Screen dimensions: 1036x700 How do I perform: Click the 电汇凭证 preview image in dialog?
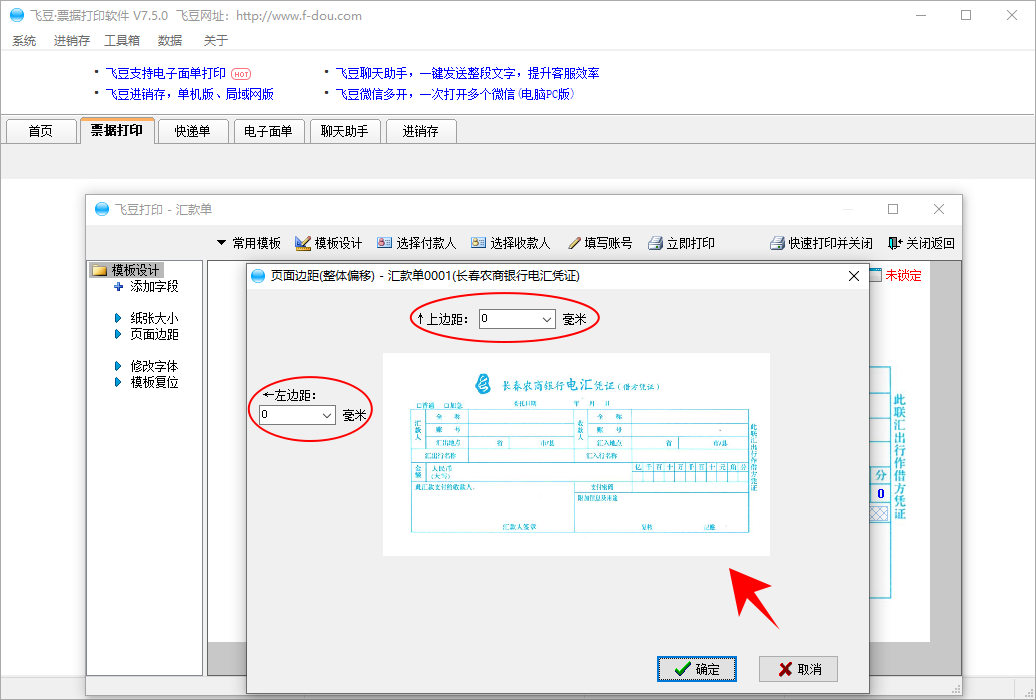576,454
